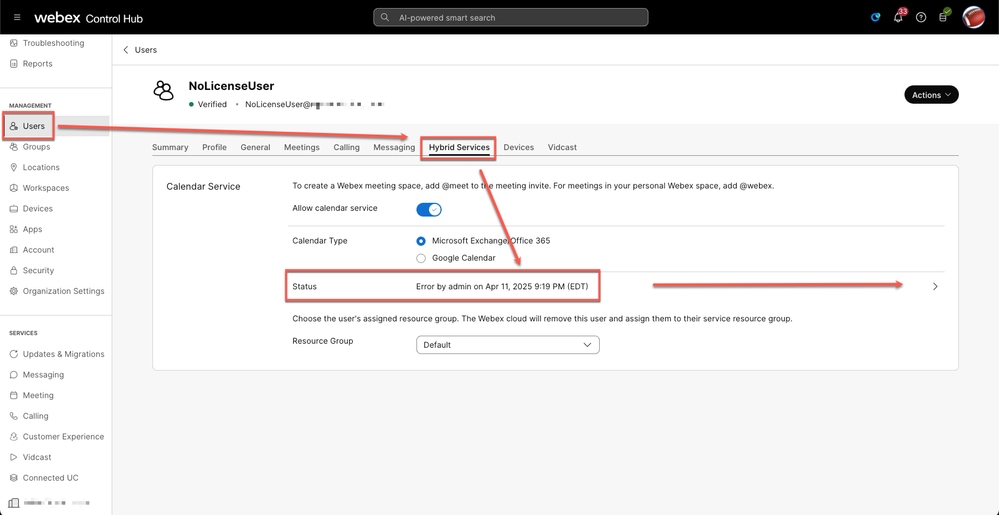999x515 pixels.
Task: Switch to the Messaging tab
Action: pyautogui.click(x=394, y=147)
